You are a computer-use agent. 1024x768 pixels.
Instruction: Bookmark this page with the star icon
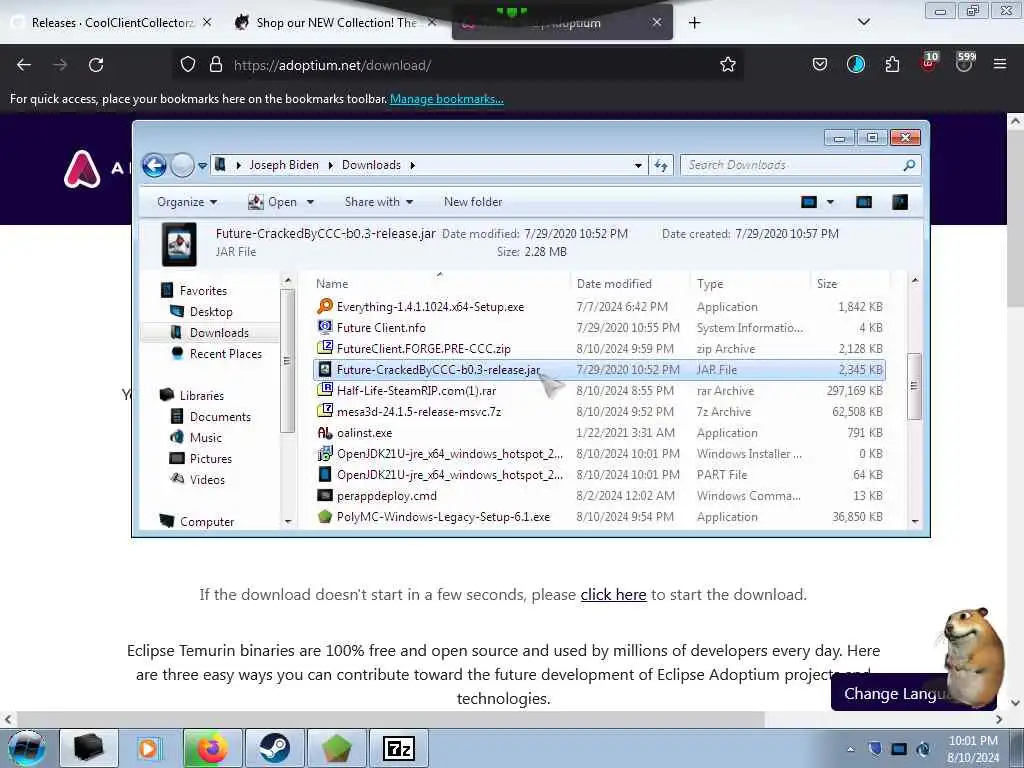pos(728,64)
